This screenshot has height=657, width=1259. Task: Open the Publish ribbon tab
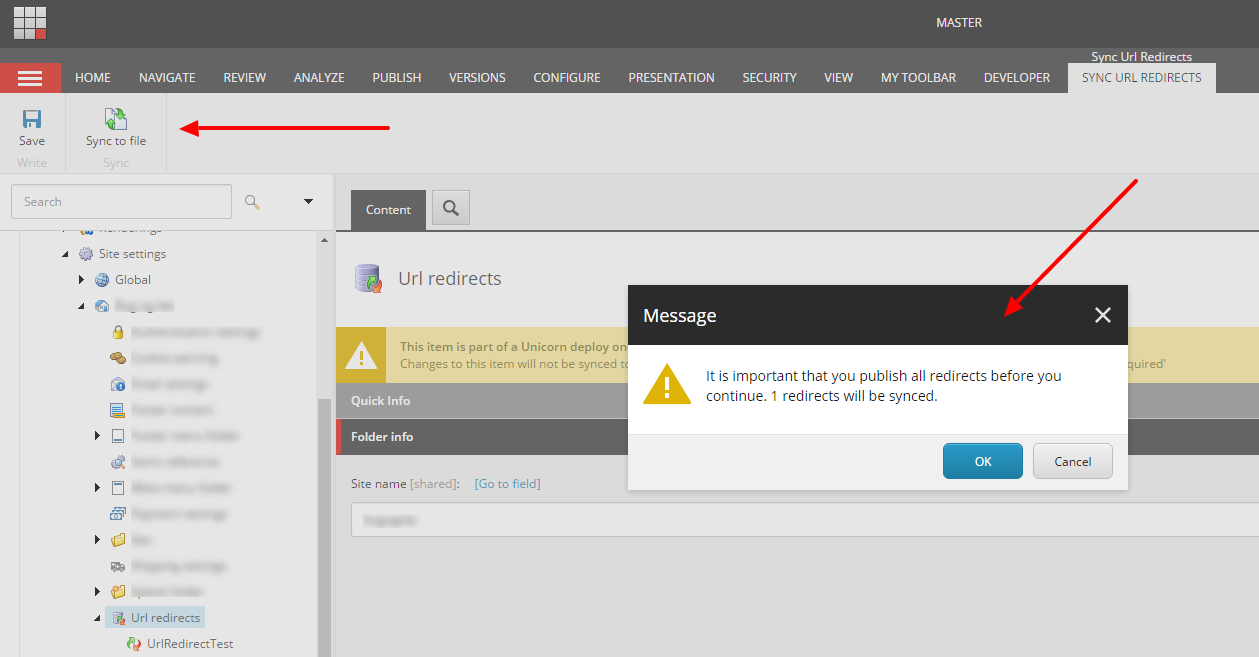396,78
